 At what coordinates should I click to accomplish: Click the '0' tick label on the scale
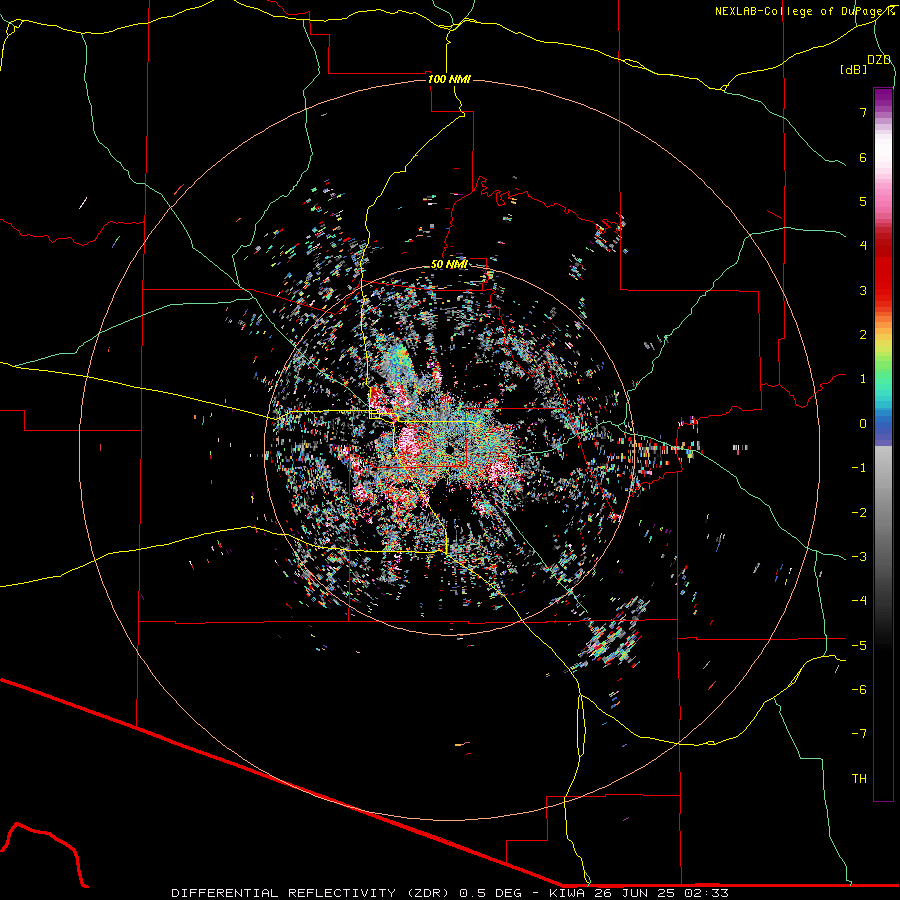(x=863, y=424)
